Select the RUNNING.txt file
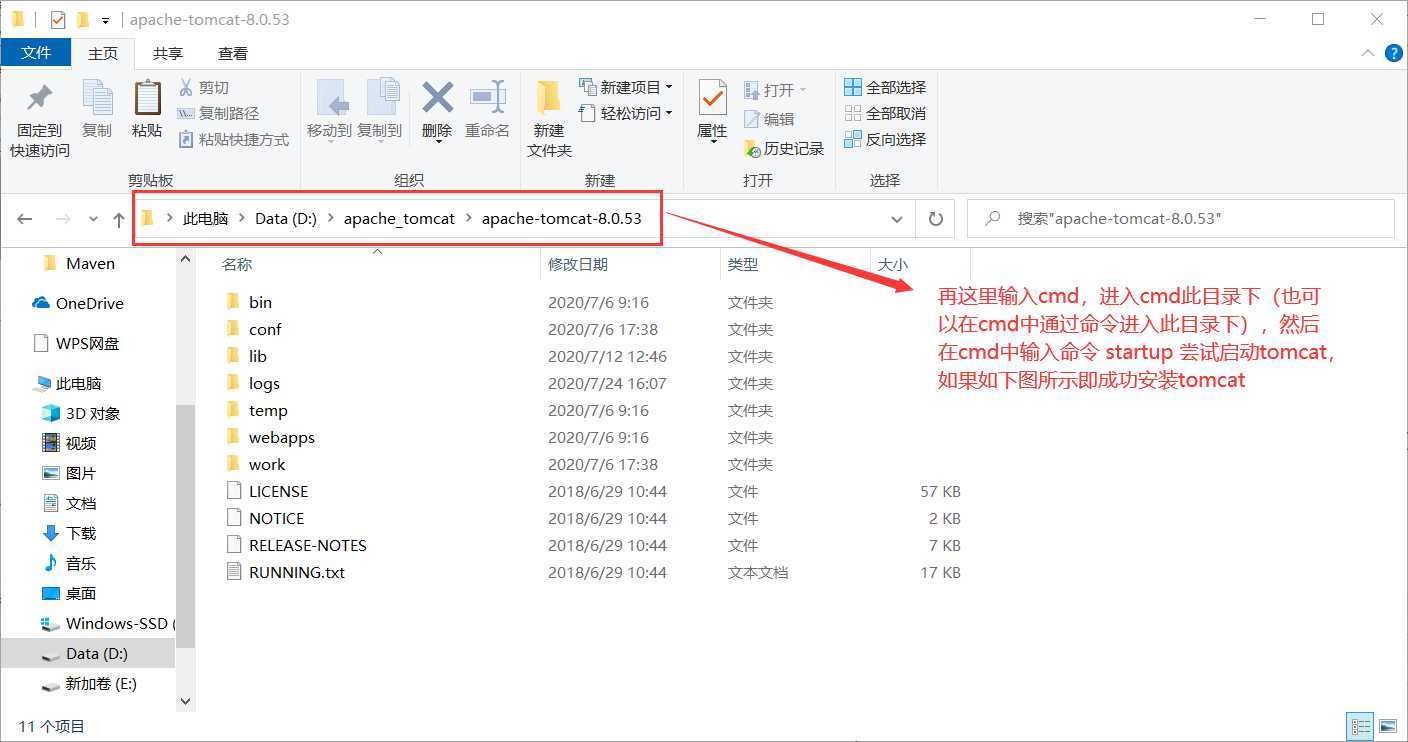 [296, 572]
